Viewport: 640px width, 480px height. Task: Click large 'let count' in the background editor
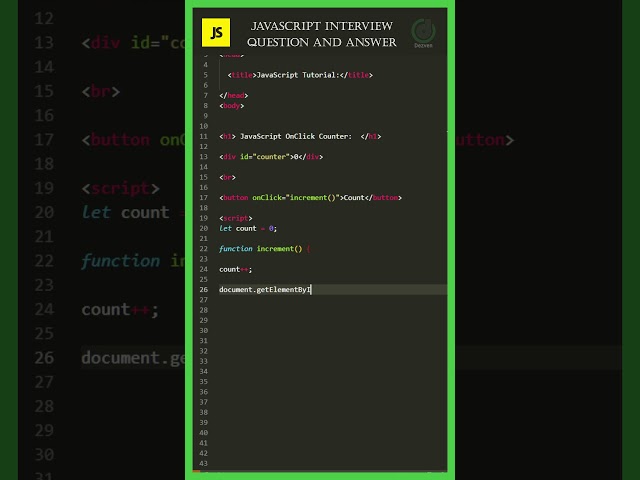point(125,213)
